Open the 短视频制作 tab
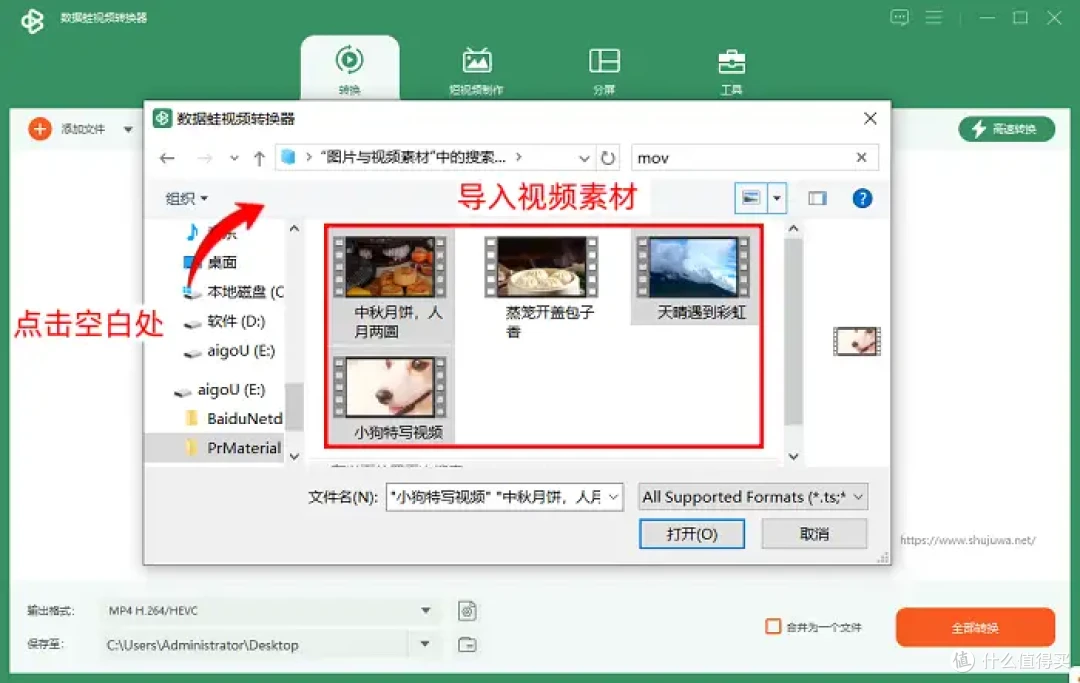1080x683 pixels. pyautogui.click(x=477, y=70)
